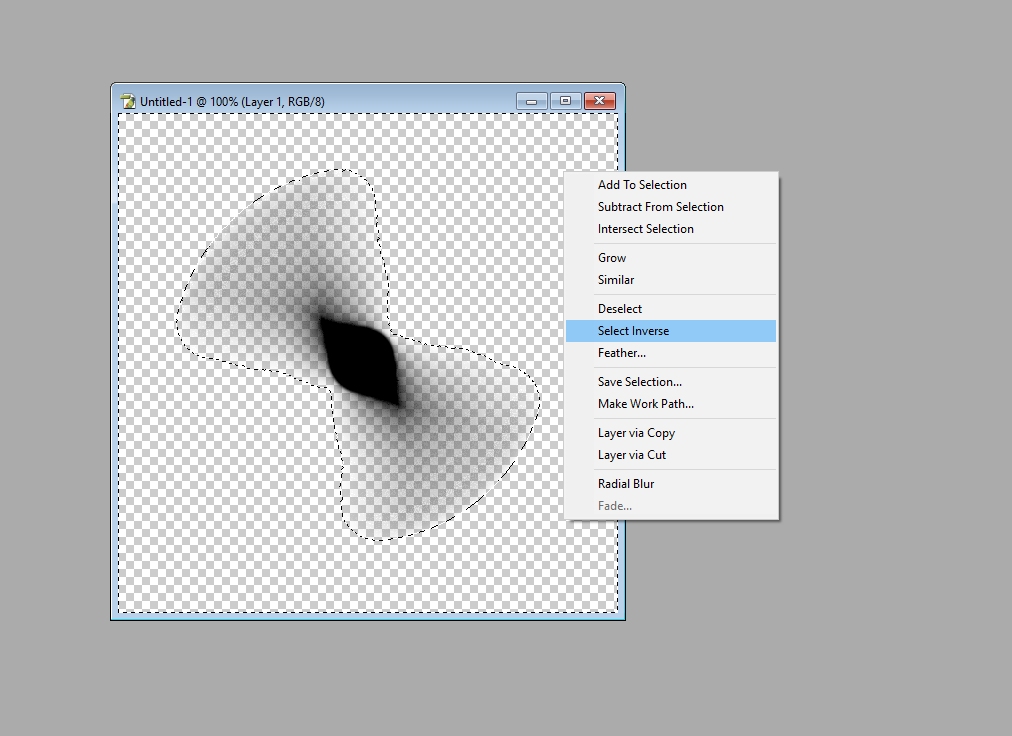Screen dimensions: 1012x736
Task: Click Make Work Path... option
Action: click(671, 404)
